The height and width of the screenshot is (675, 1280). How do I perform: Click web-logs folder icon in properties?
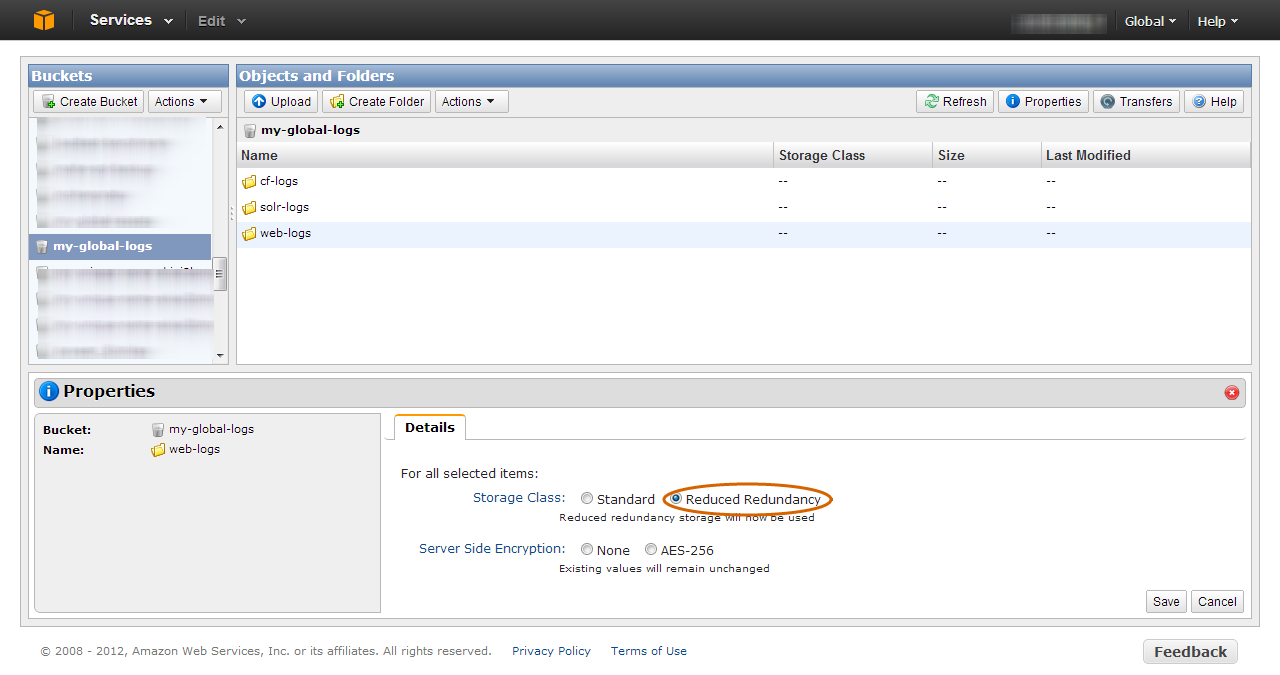158,450
